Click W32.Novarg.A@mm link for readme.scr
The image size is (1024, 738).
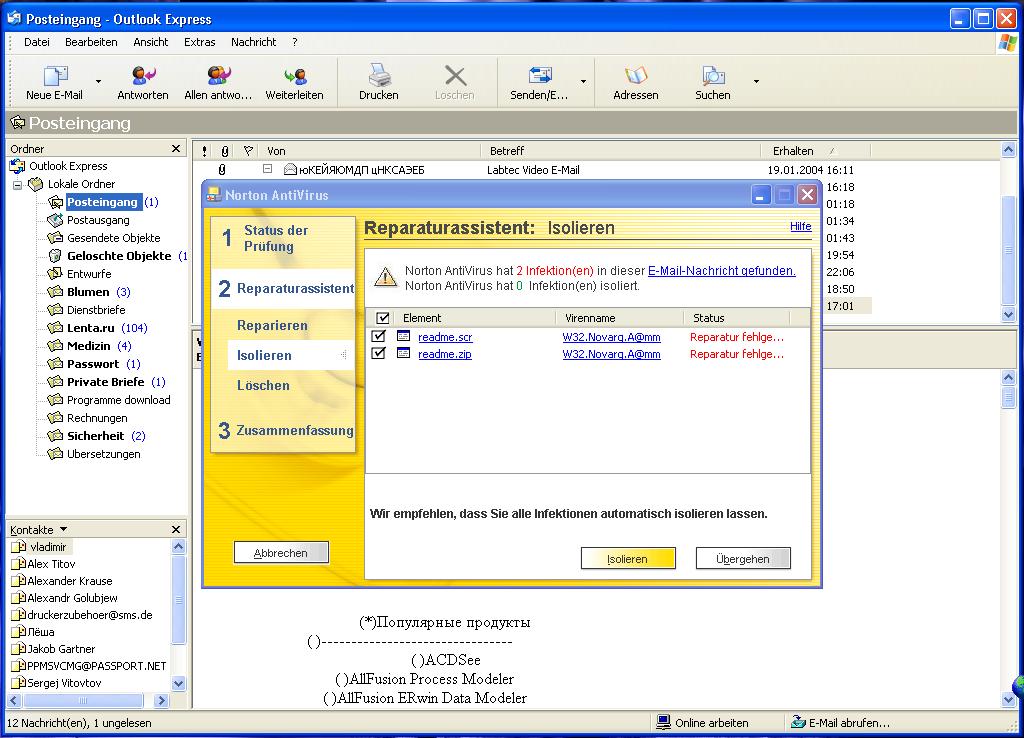coord(611,337)
